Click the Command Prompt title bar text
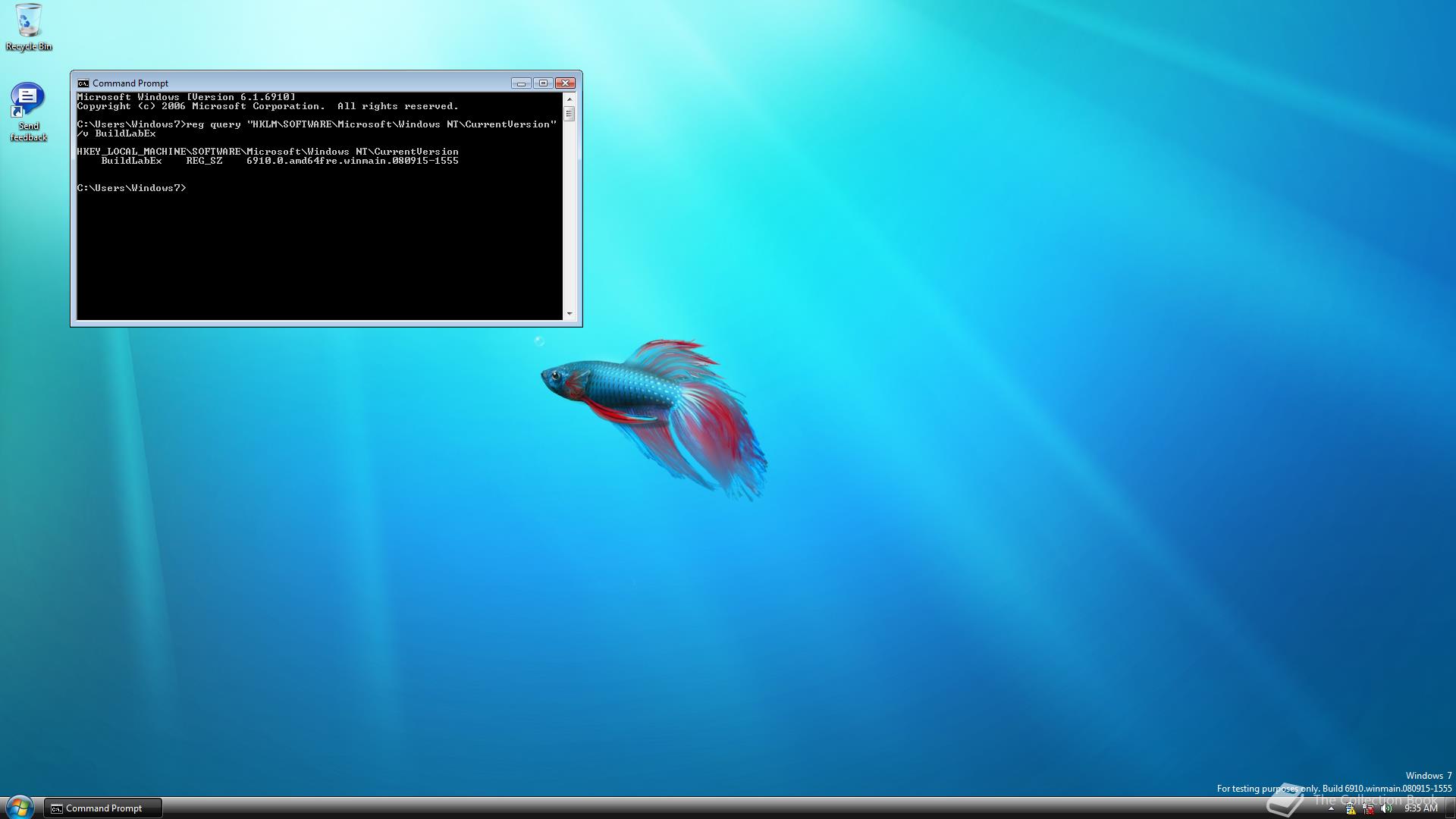The height and width of the screenshot is (819, 1456). [130, 83]
